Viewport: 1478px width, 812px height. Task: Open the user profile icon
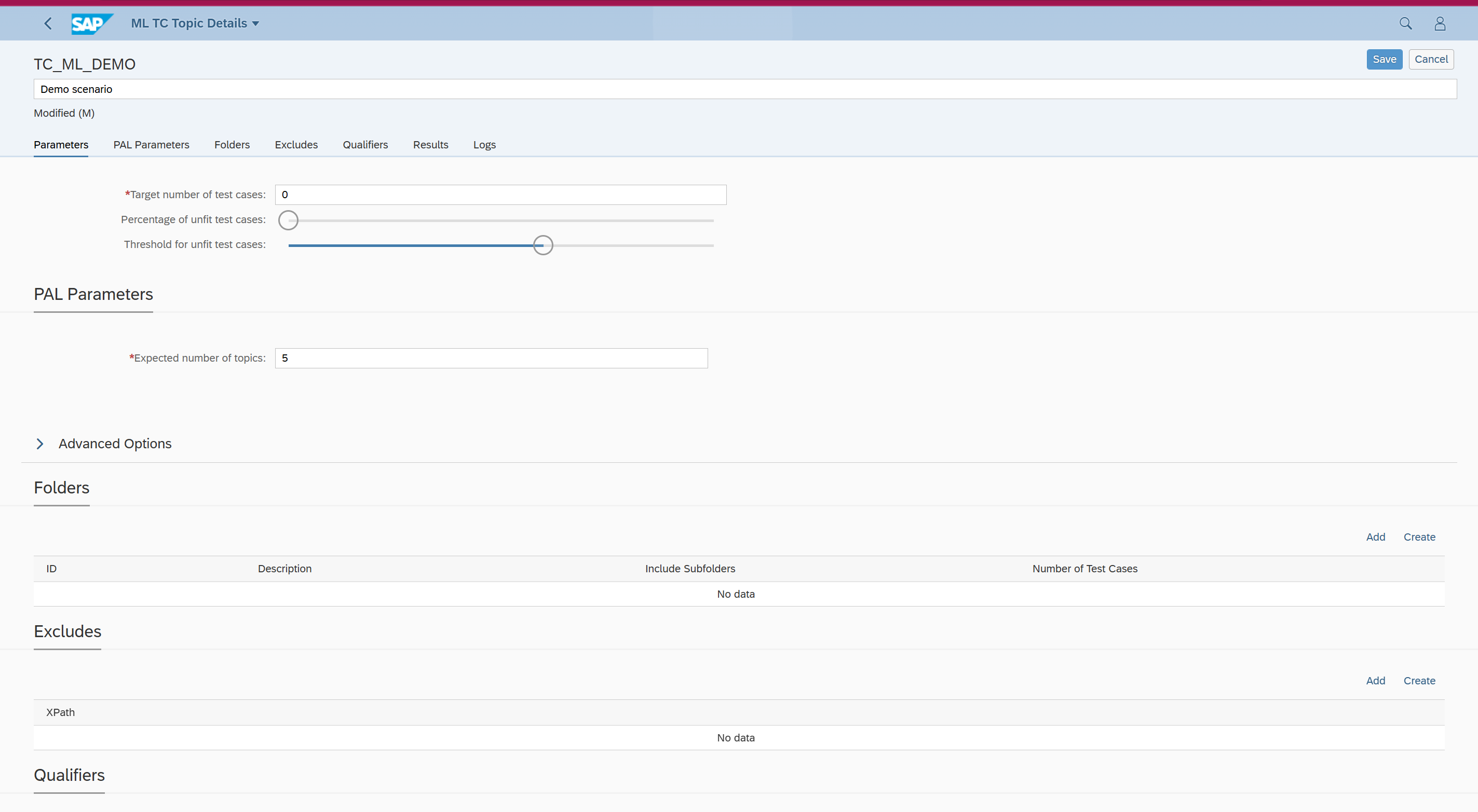[1440, 23]
